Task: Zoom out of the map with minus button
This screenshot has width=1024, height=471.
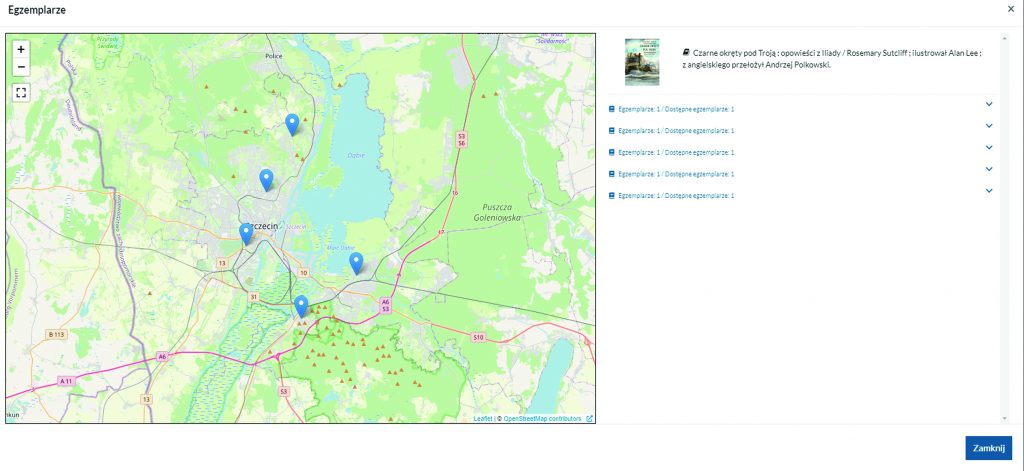Action: click(x=21, y=67)
